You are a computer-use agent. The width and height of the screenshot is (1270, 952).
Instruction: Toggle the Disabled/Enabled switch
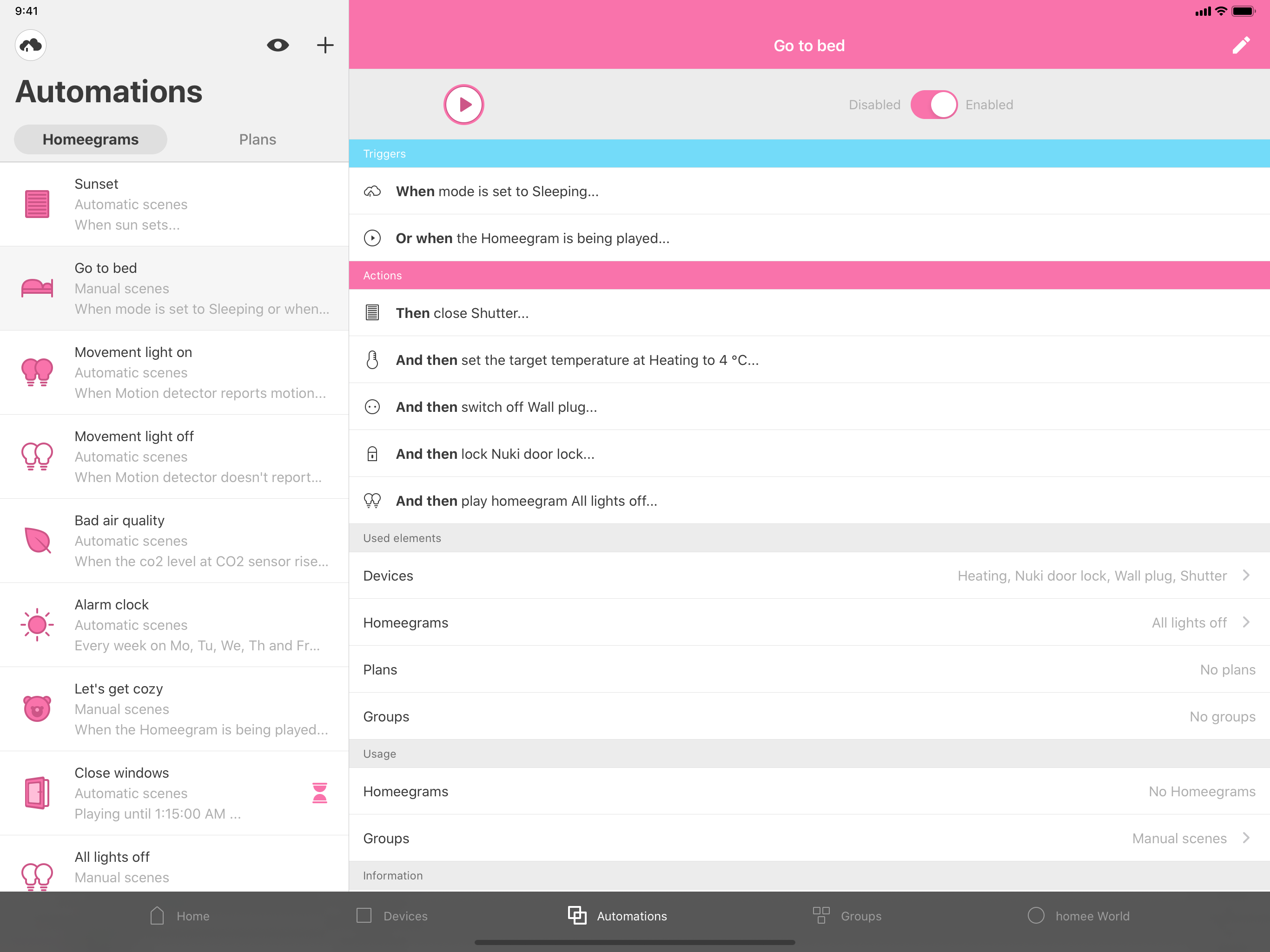click(x=933, y=105)
